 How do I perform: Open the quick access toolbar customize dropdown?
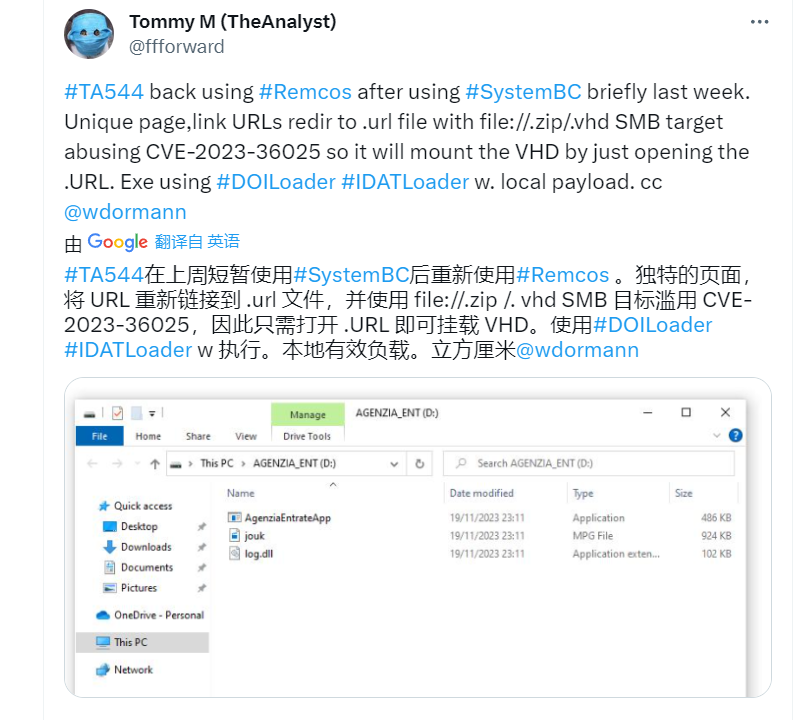pos(152,413)
